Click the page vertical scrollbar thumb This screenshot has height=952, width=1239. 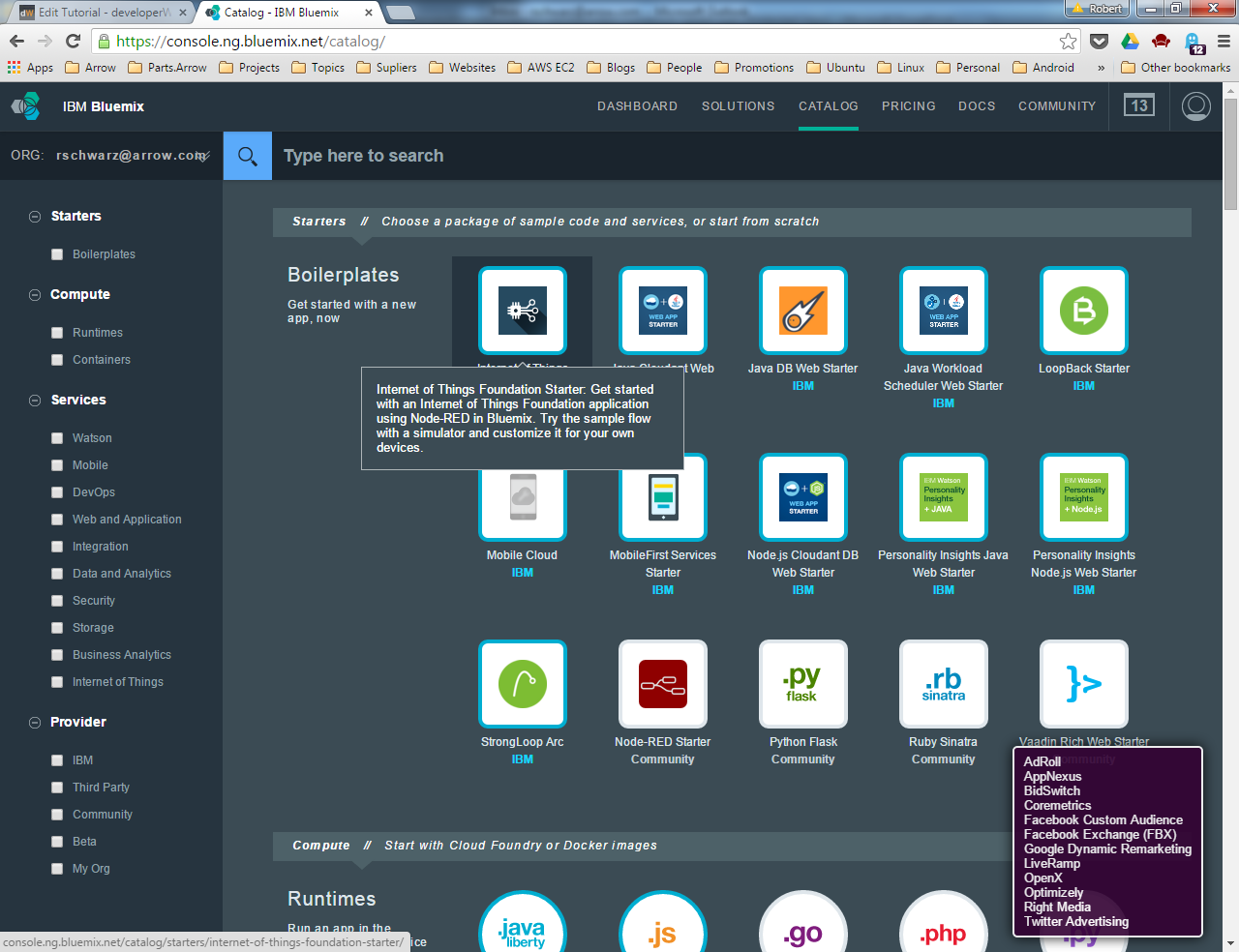tap(1230, 152)
